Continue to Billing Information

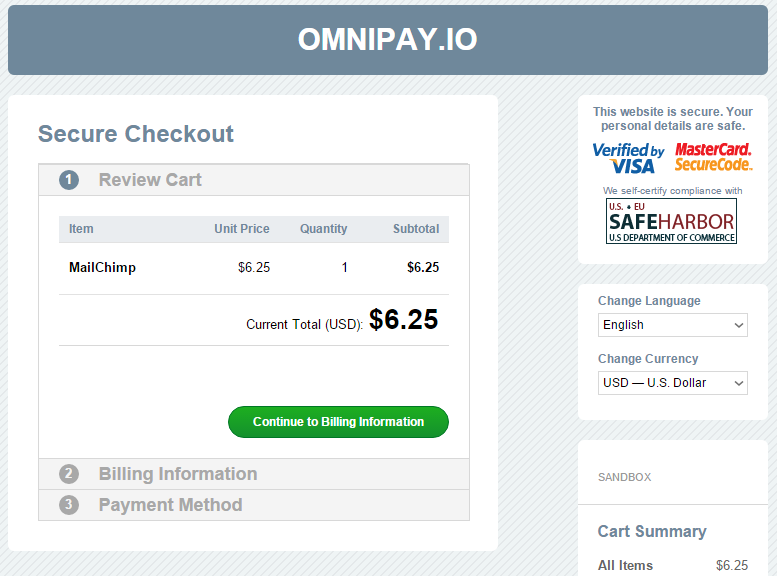pos(338,422)
